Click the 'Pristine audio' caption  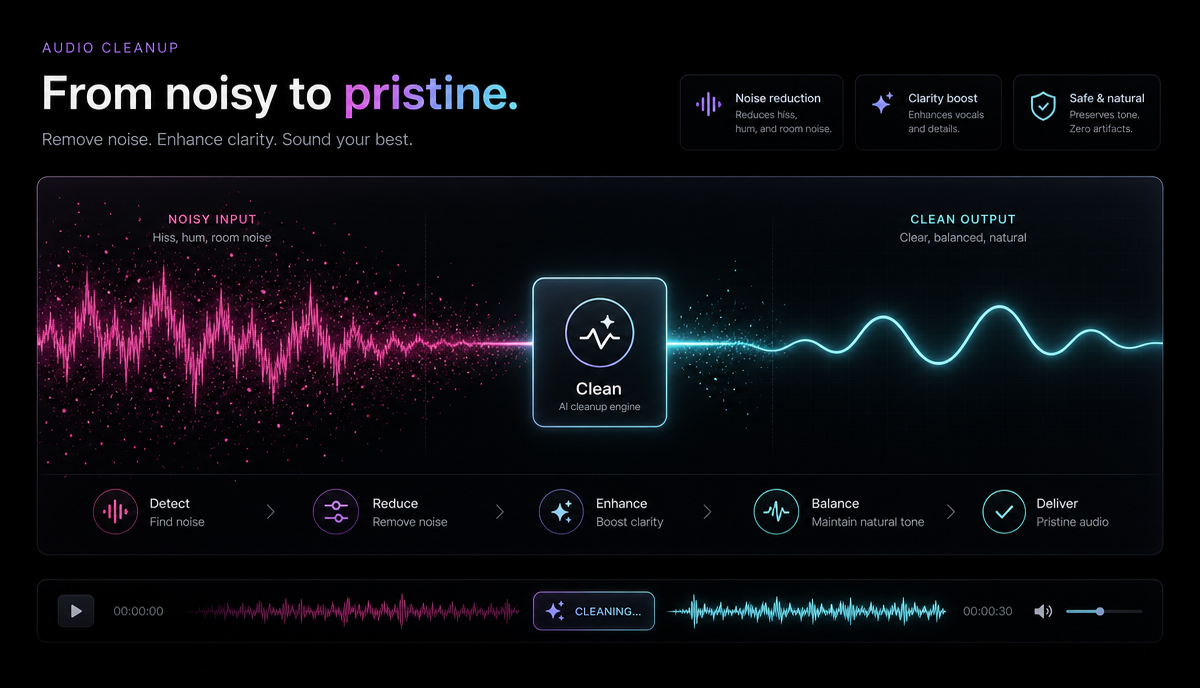[x=1072, y=522]
